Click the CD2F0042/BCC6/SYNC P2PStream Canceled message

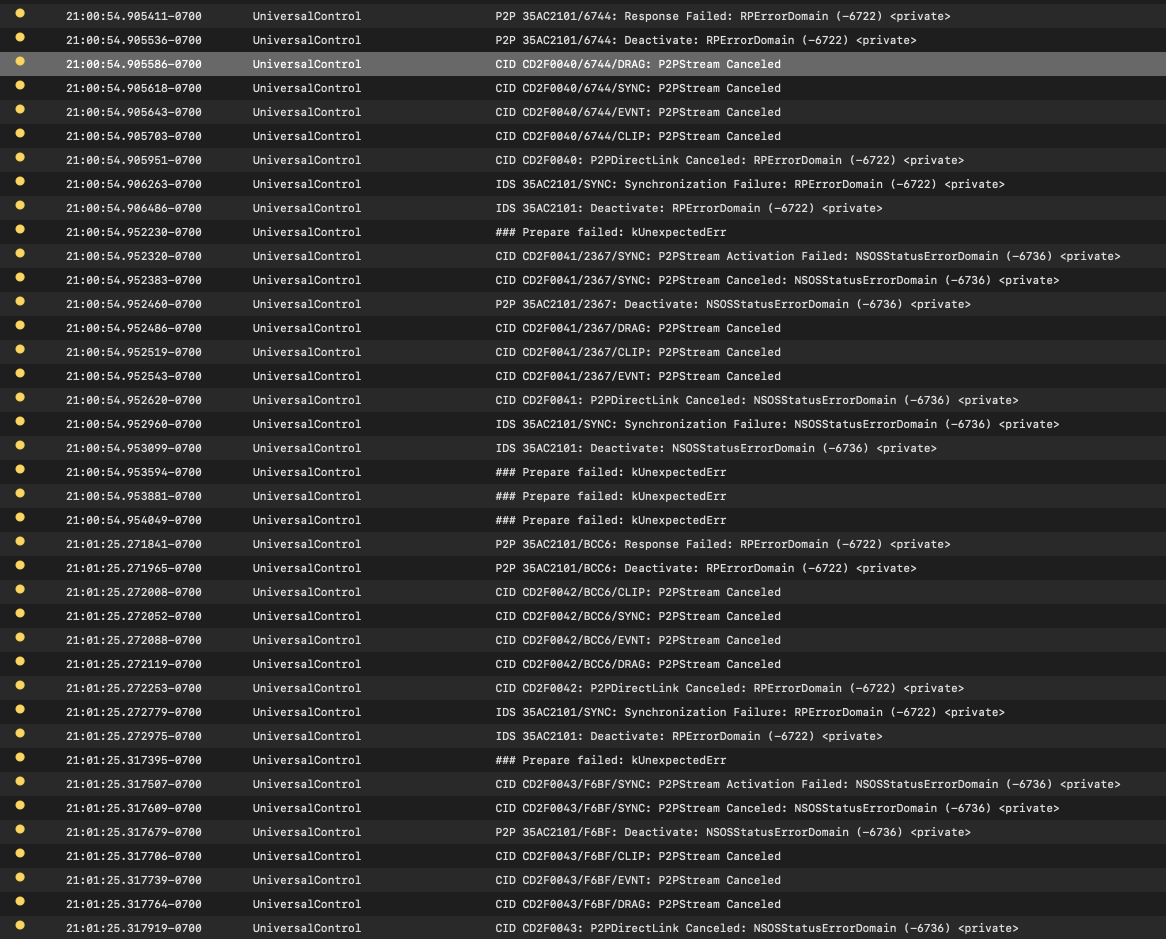[638, 616]
